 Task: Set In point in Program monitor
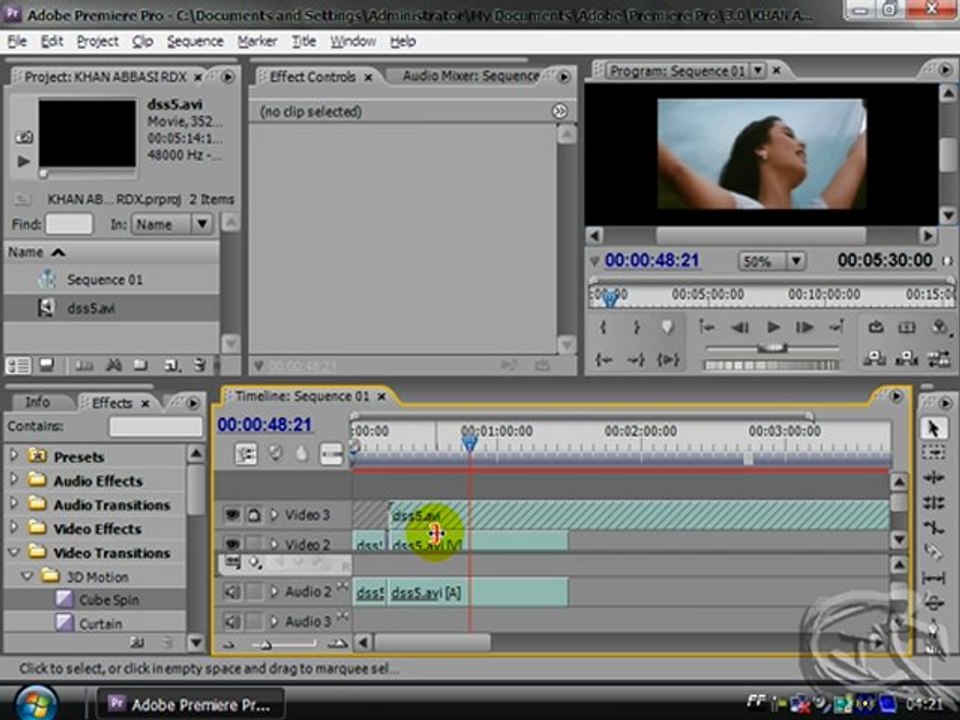tap(604, 328)
